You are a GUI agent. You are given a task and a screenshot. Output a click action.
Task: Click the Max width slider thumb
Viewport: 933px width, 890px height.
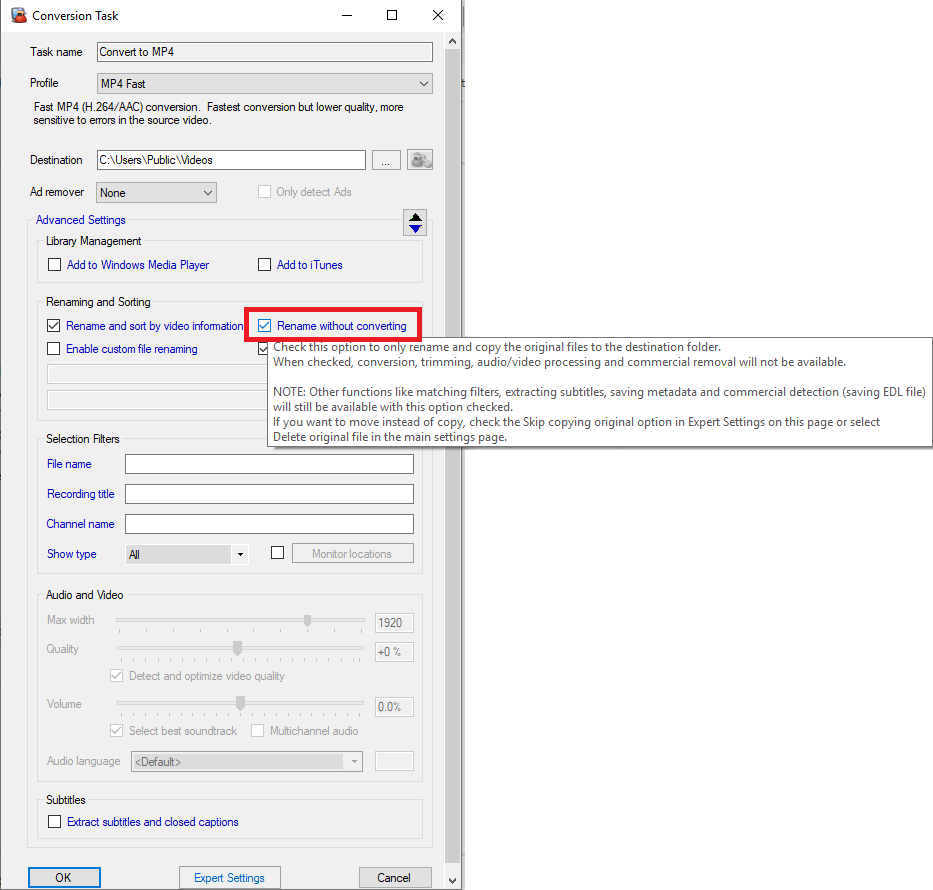click(x=308, y=621)
